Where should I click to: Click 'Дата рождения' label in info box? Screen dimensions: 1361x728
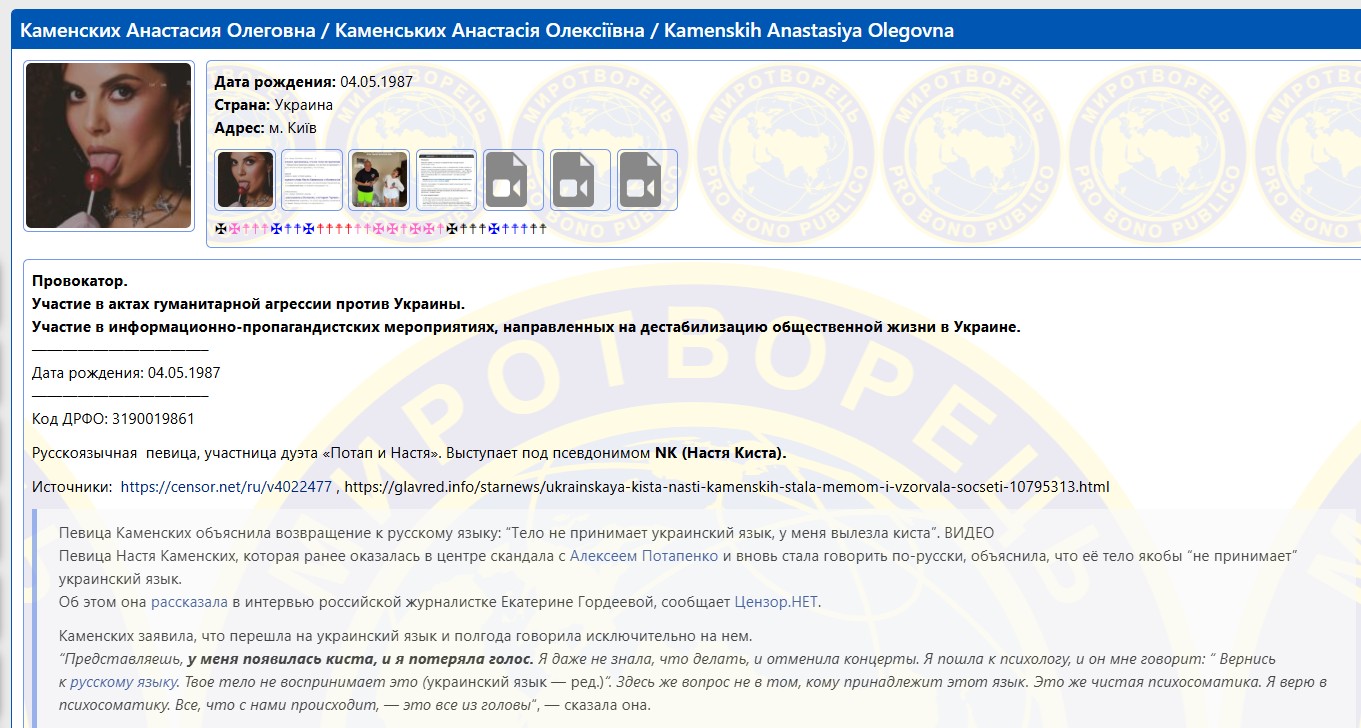(275, 82)
